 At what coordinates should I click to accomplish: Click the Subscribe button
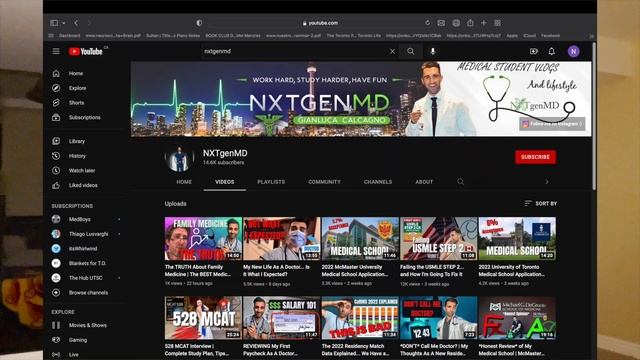click(535, 157)
